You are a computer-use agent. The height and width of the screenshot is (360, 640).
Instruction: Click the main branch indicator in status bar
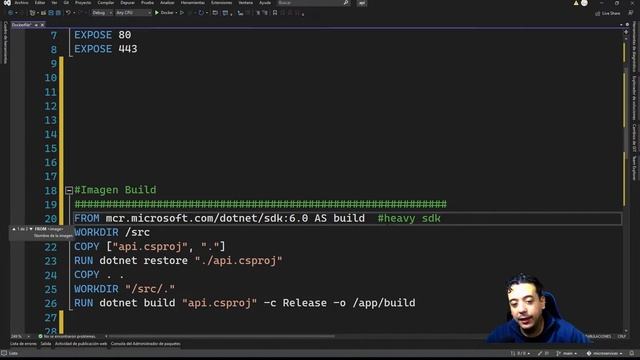pyautogui.click(x=567, y=353)
